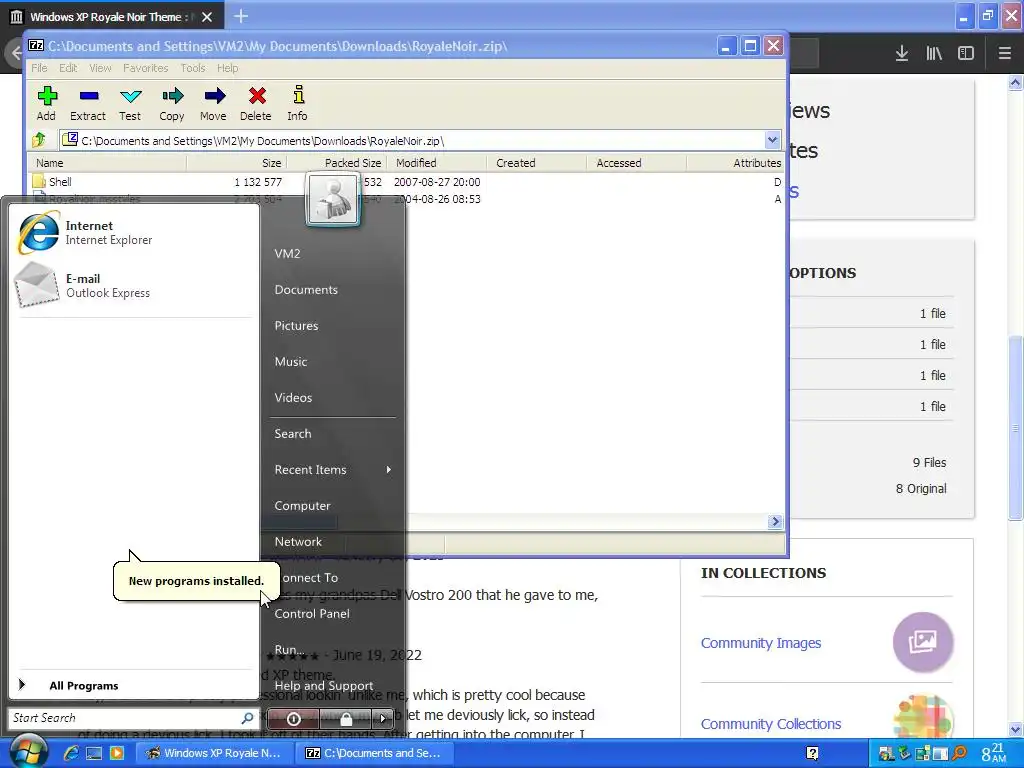This screenshot has height=768, width=1024.
Task: Click the Move toolbar icon
Action: coord(214,103)
